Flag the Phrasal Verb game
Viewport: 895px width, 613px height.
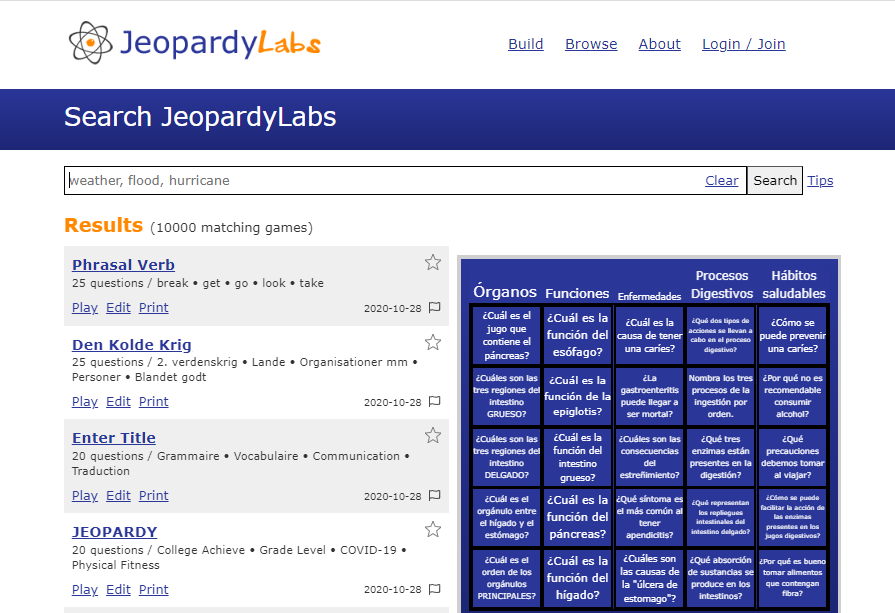[434, 308]
